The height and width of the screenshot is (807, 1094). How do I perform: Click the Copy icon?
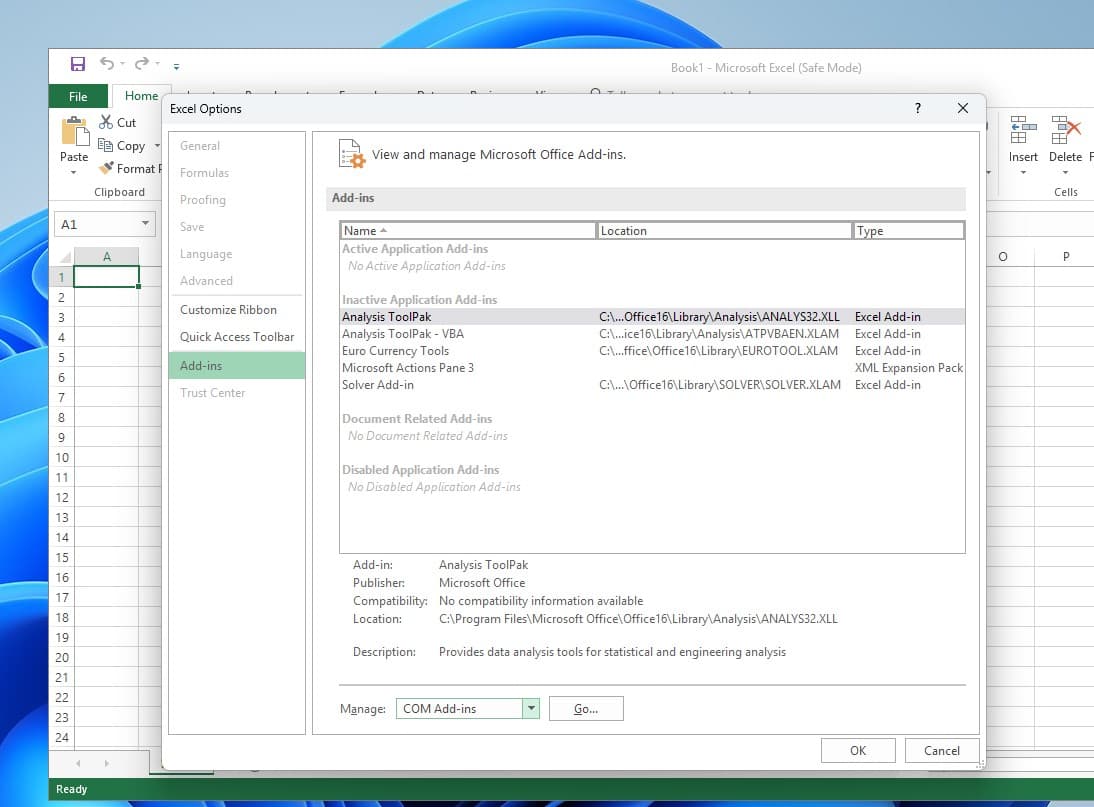[x=120, y=145]
